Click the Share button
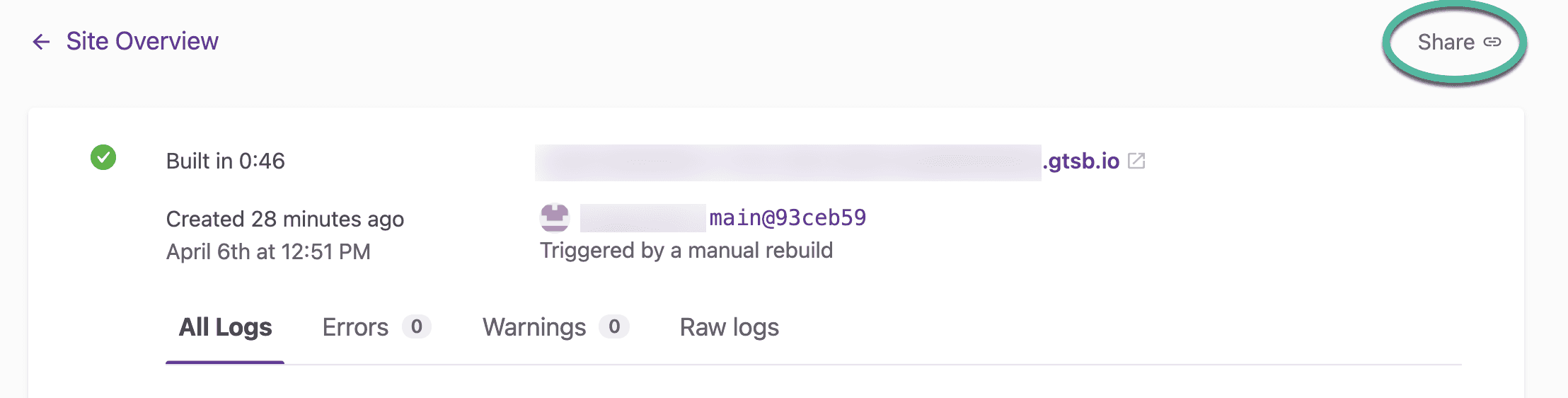The width and height of the screenshot is (1568, 398). pyautogui.click(x=1446, y=42)
